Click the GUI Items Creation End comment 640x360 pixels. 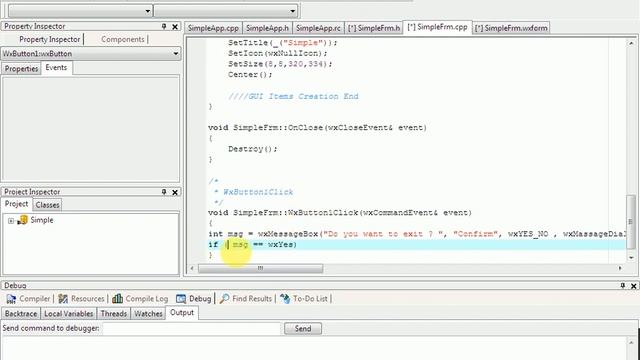point(293,96)
